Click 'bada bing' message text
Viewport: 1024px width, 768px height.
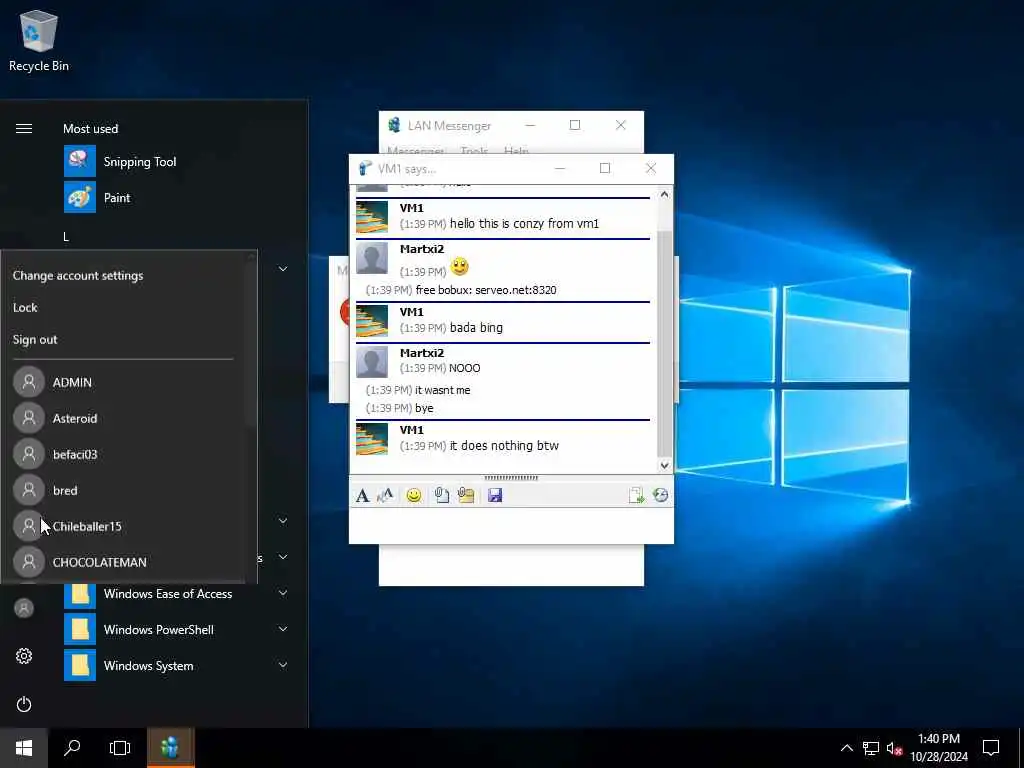click(476, 327)
